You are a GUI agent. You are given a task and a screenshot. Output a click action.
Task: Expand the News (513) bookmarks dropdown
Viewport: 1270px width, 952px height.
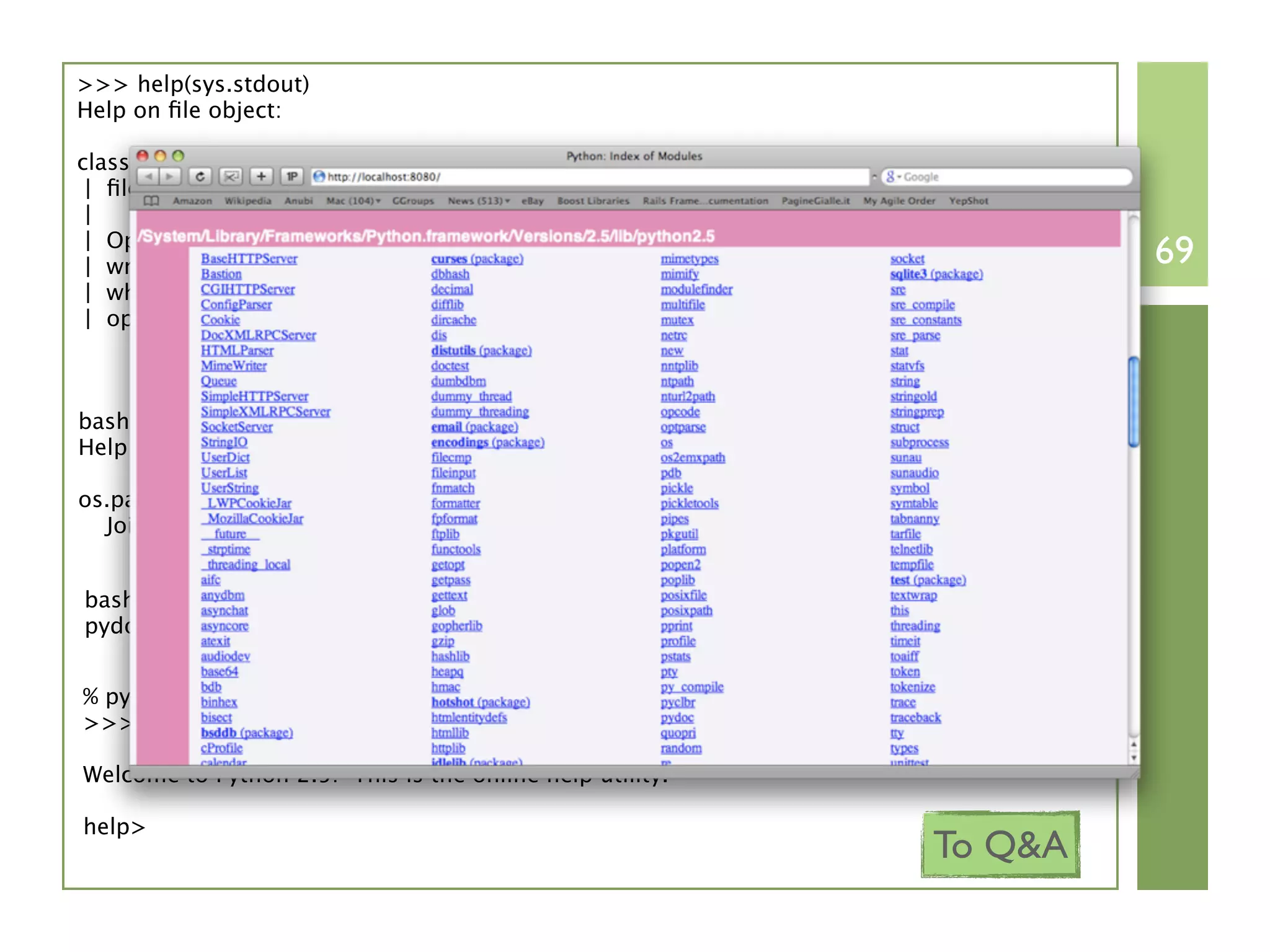[x=479, y=201]
